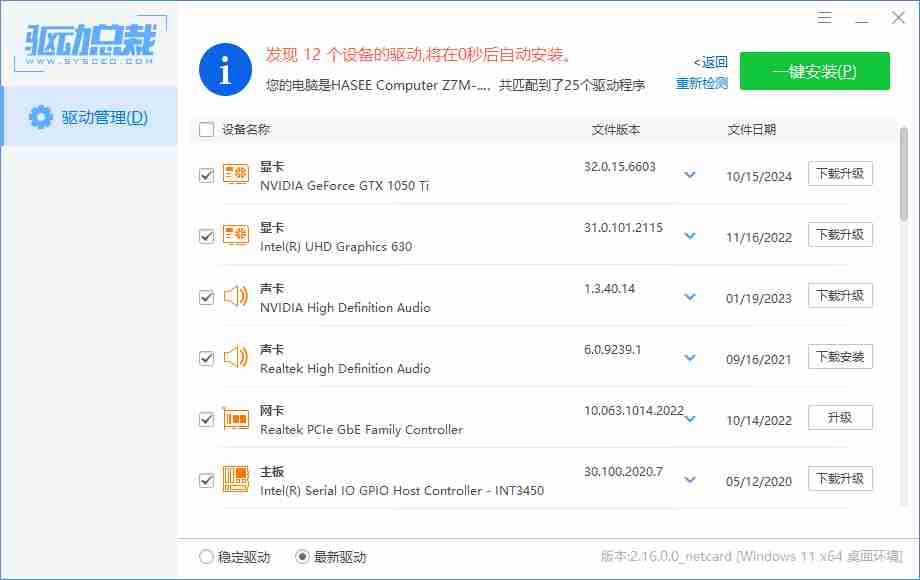Expand version dropdown for Realtek PCIe GbE Controller
Screen dimensions: 920x580
pyautogui.click(x=689, y=419)
